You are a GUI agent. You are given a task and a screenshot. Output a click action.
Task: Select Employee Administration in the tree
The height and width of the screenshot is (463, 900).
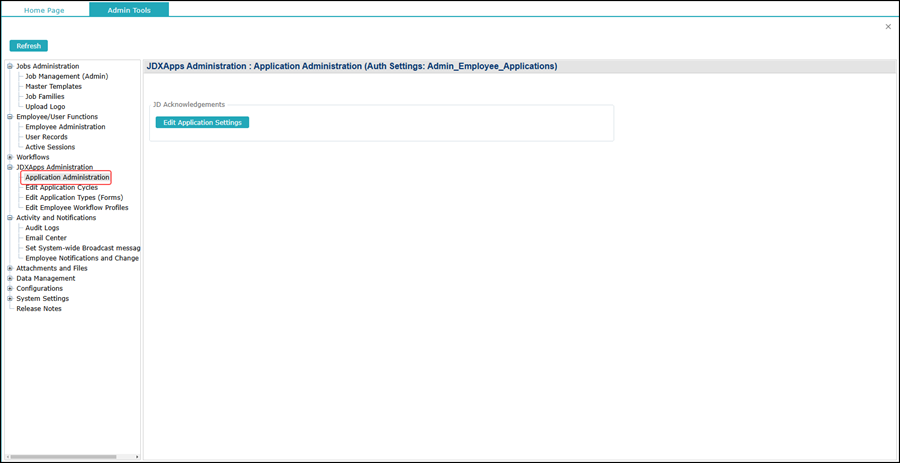pyautogui.click(x=65, y=127)
